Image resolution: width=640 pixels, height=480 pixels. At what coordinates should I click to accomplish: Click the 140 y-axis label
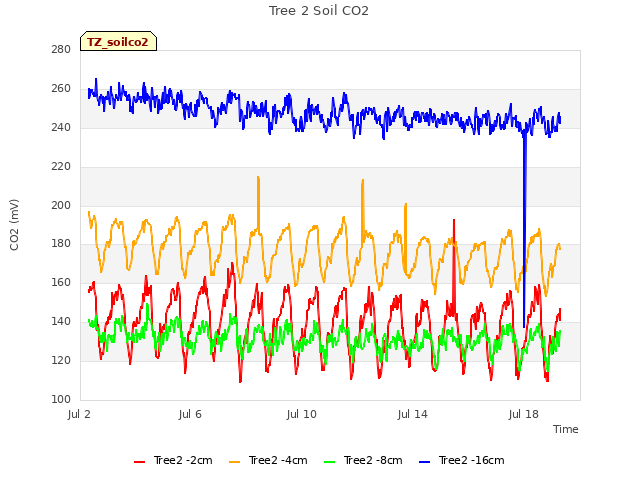pyautogui.click(x=61, y=322)
